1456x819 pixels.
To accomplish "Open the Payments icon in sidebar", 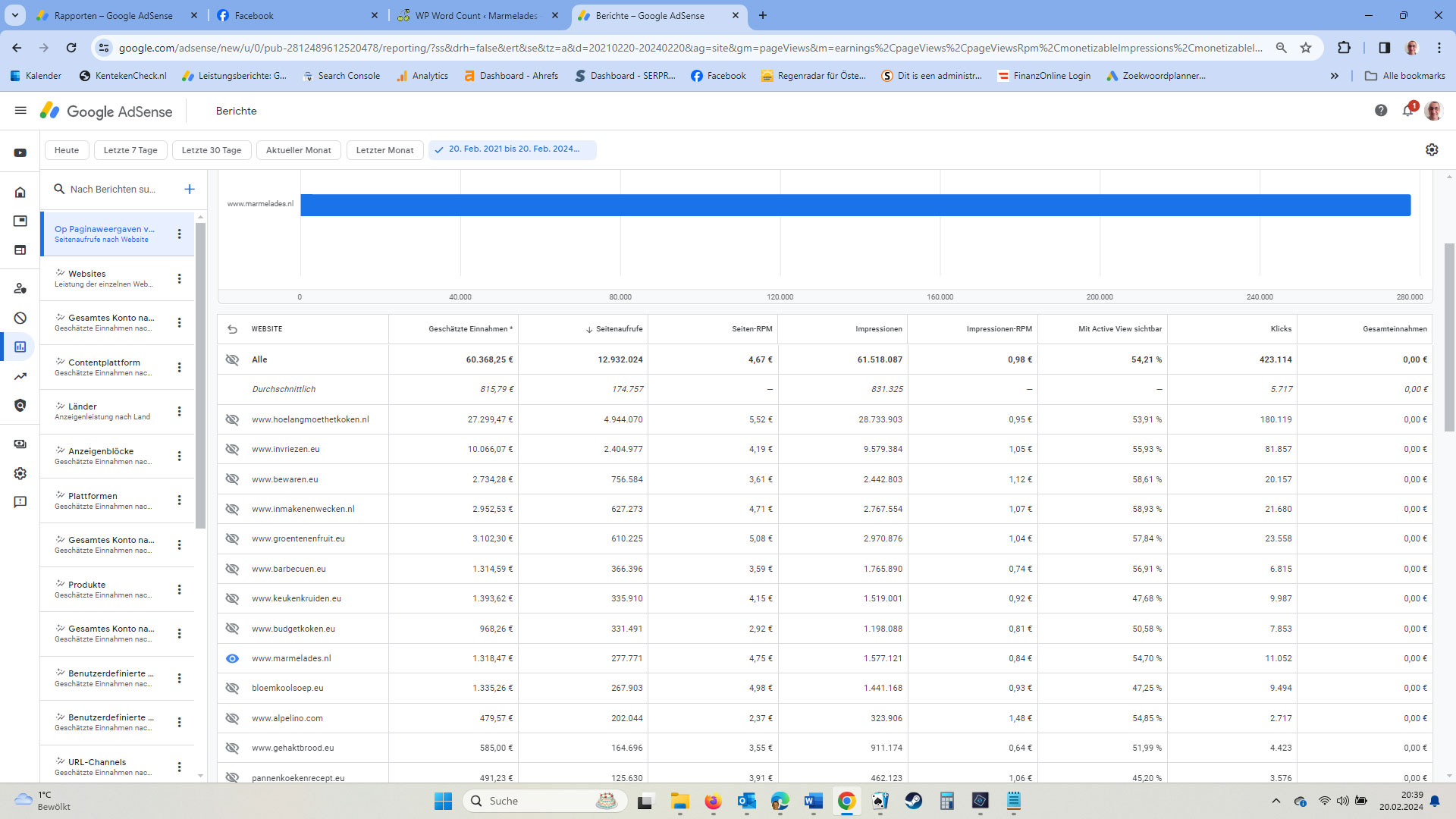I will tap(20, 444).
